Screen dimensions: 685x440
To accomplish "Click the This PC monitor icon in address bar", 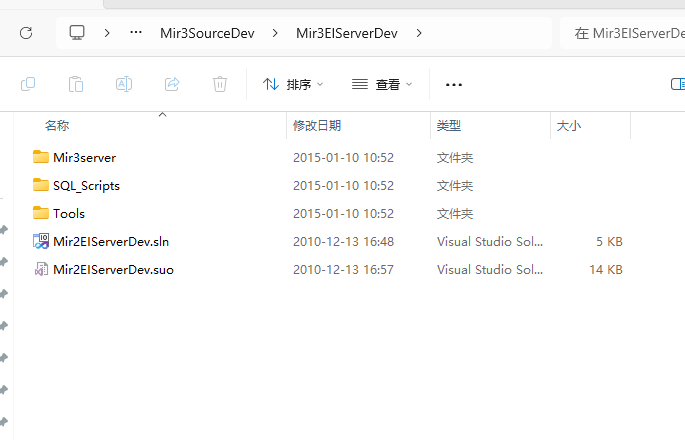I will [77, 33].
